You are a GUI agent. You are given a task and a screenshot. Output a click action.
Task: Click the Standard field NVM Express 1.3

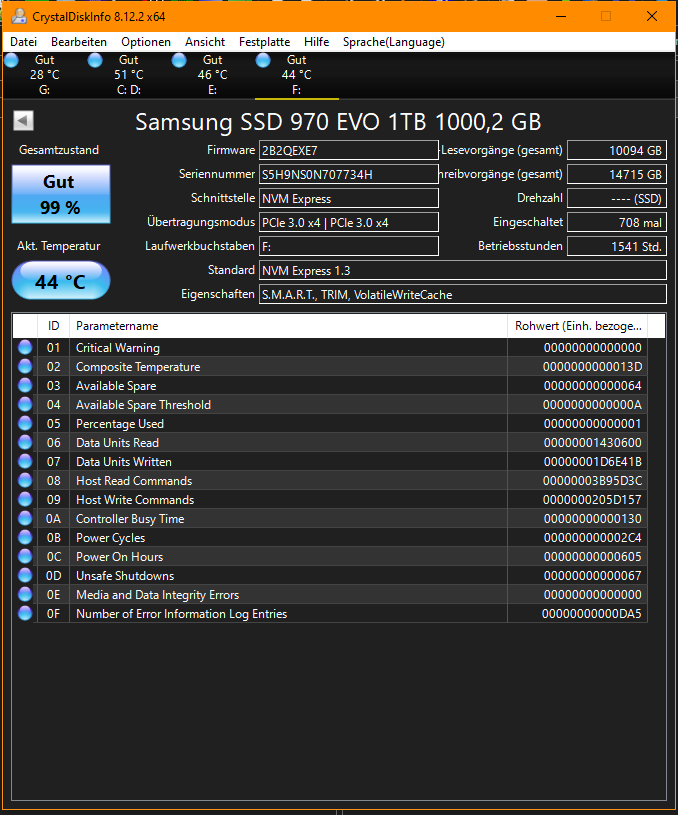click(463, 270)
